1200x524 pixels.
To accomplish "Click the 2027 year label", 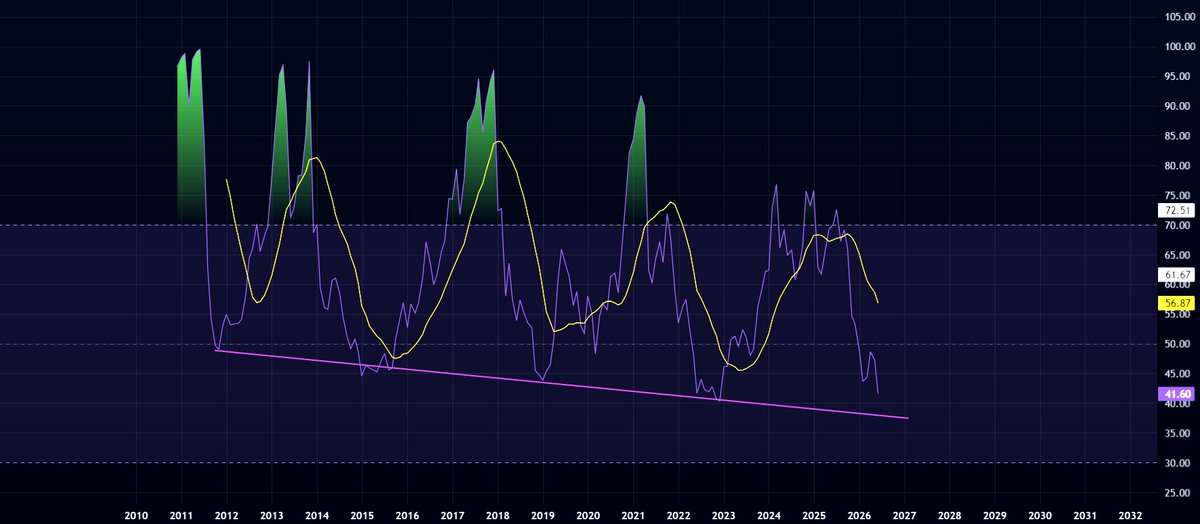I will 905,514.
